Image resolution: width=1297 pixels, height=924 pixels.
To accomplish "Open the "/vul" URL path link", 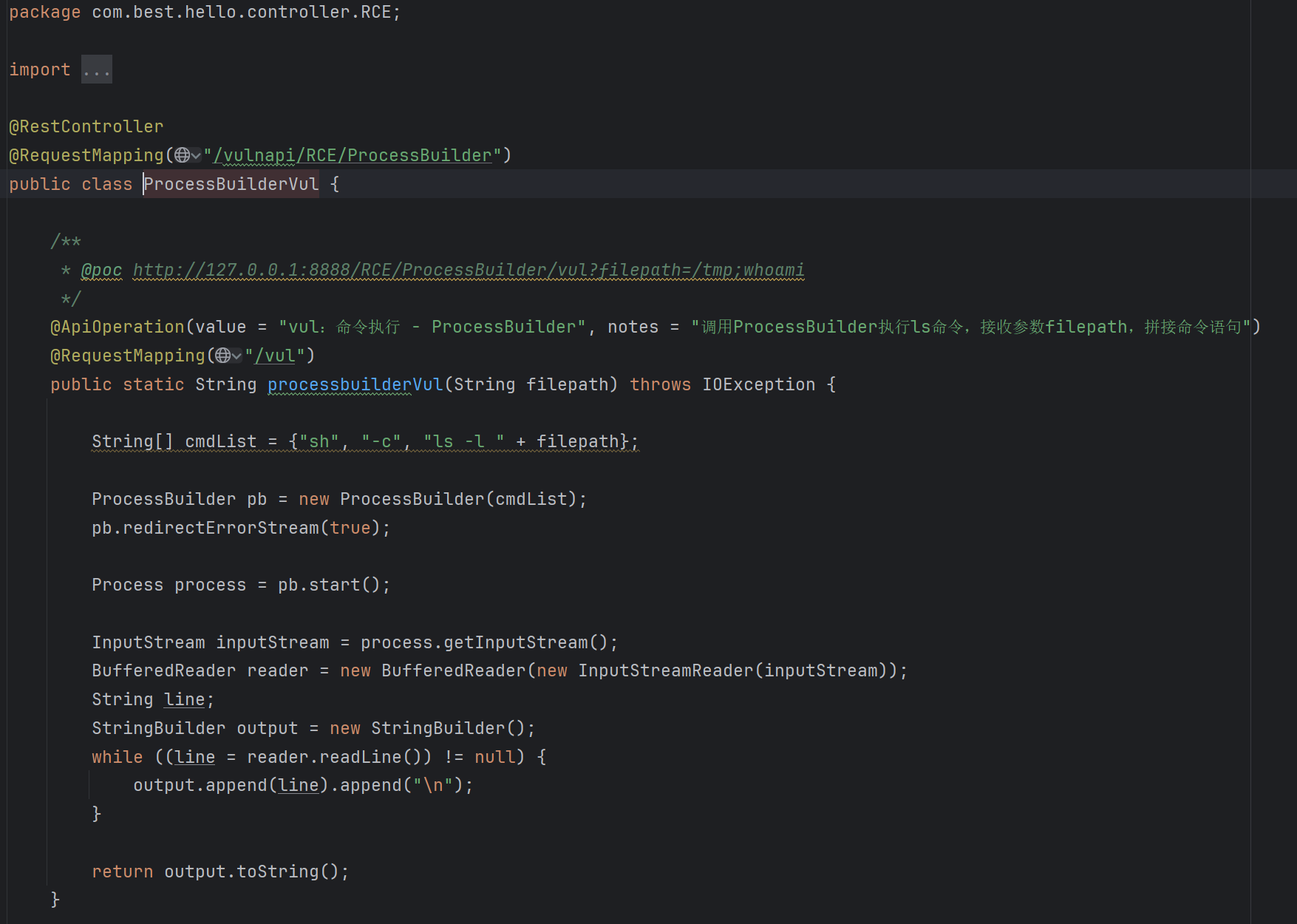I will [275, 356].
